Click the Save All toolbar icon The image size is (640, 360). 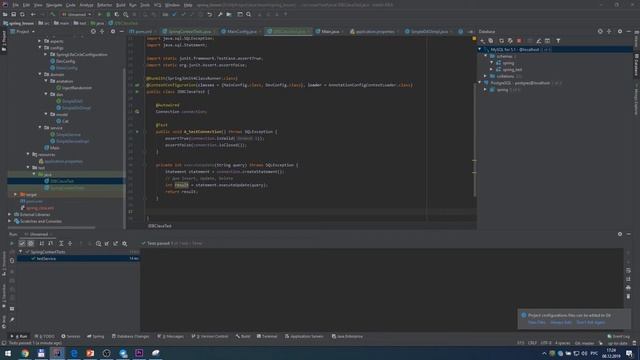[x=13, y=14]
